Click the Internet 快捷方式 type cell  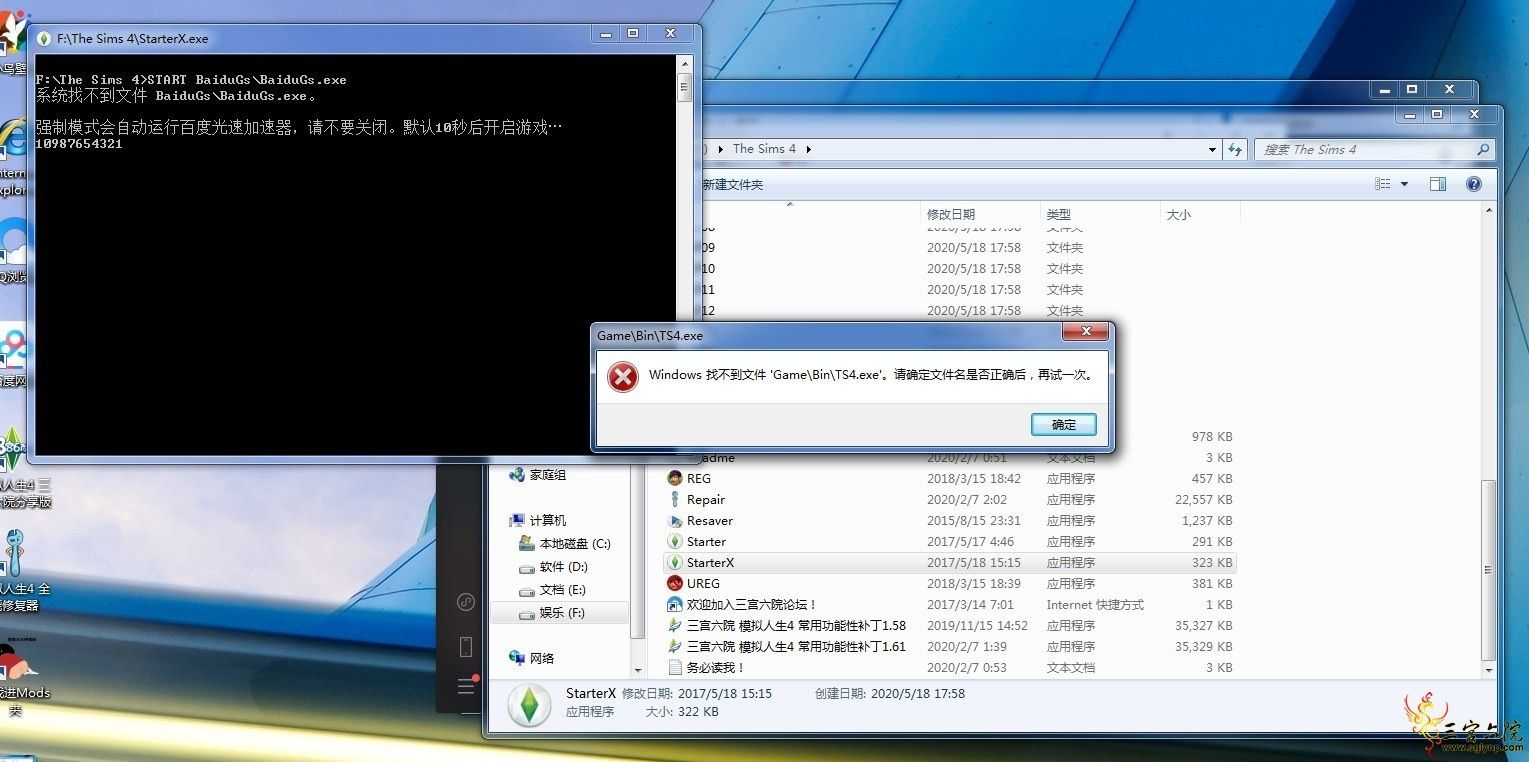click(x=1095, y=604)
